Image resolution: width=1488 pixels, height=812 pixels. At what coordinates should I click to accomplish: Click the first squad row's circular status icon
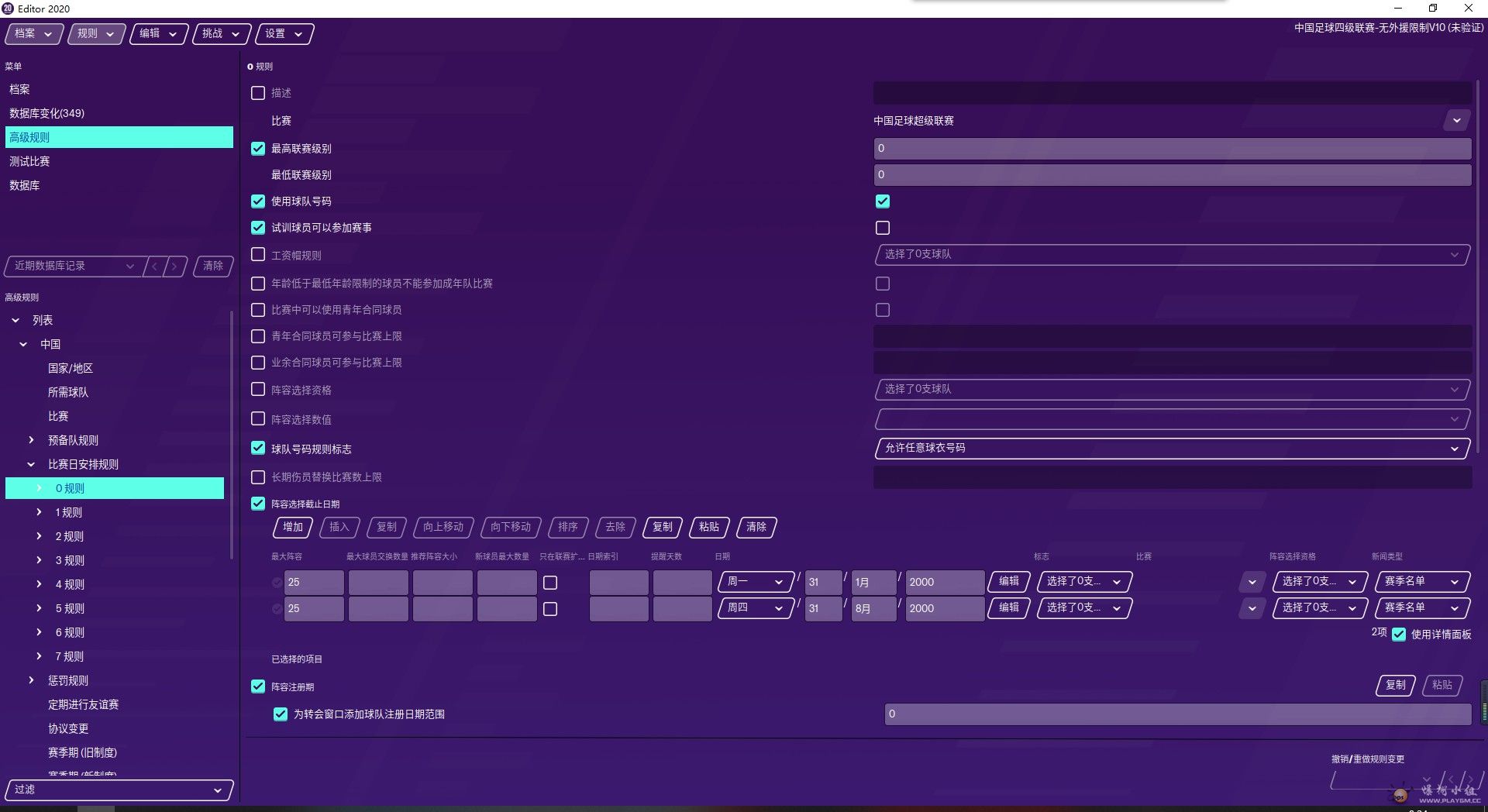coord(277,583)
